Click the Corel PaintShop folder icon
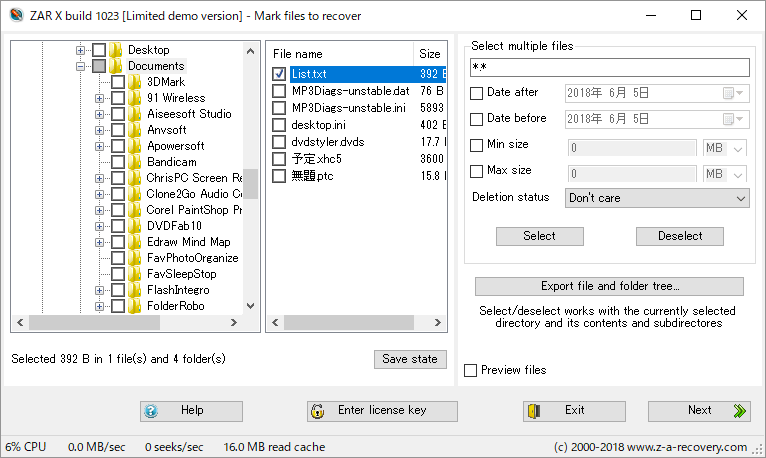Screen dimensions: 766x458 tap(135, 210)
